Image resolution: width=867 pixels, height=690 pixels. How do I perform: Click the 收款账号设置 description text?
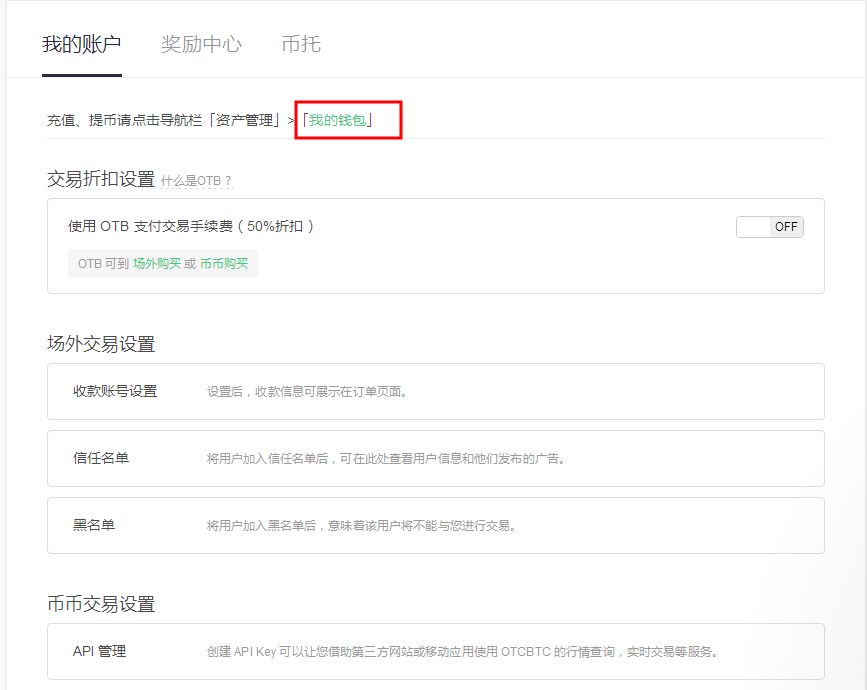pos(306,392)
